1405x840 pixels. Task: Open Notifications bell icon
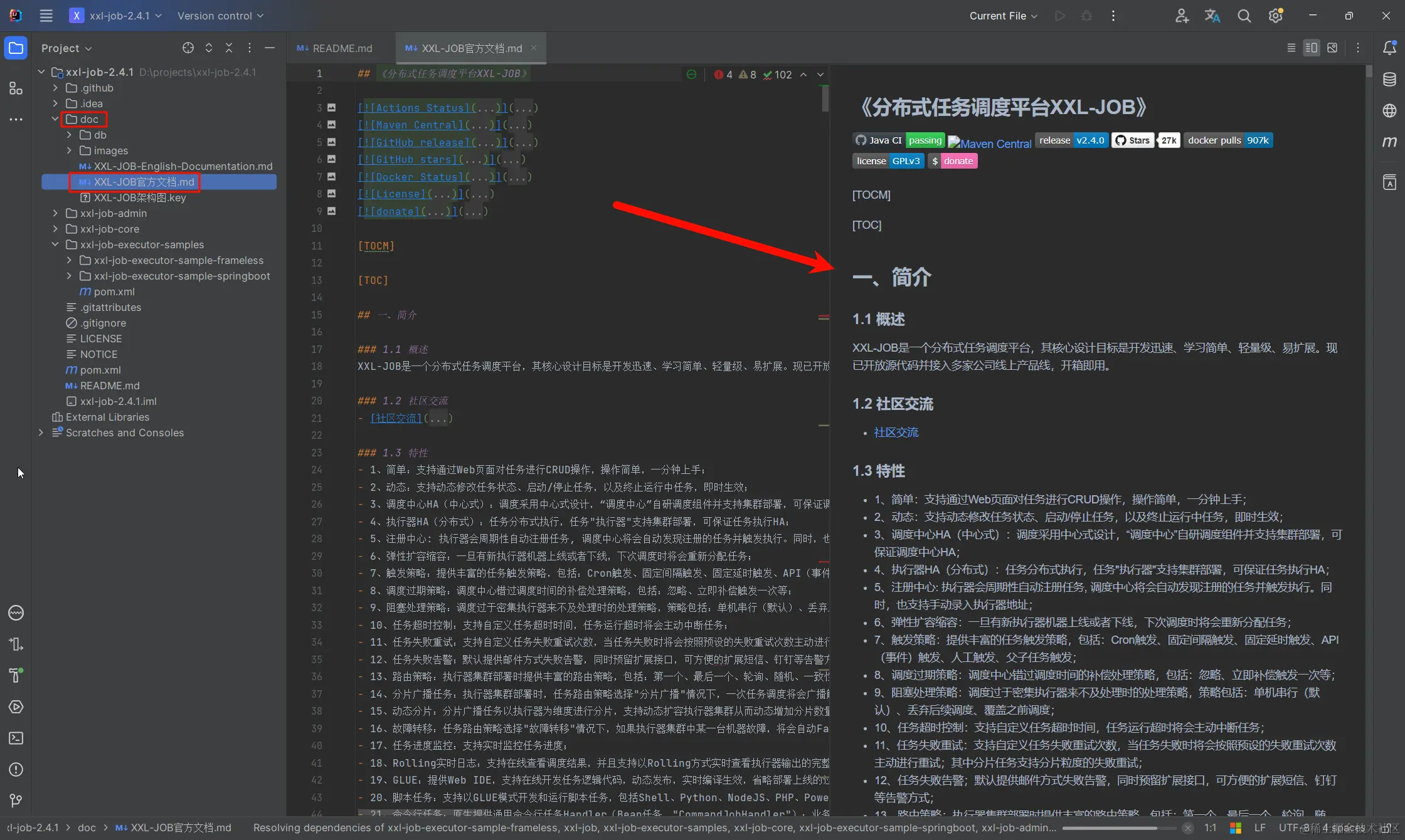click(x=1389, y=48)
